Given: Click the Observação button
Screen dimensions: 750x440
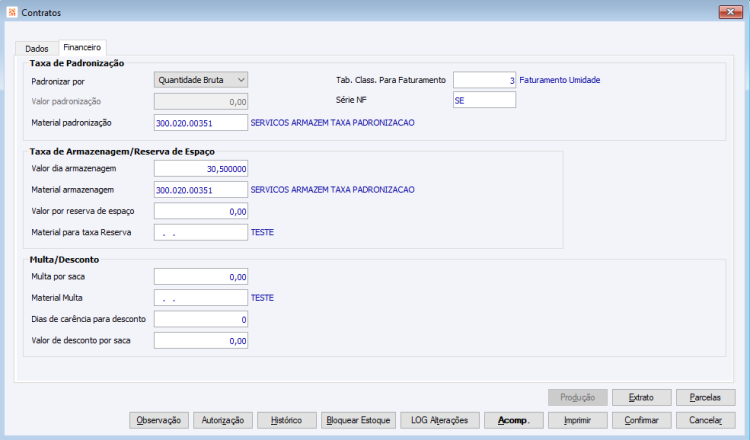Looking at the screenshot, I should (x=159, y=420).
